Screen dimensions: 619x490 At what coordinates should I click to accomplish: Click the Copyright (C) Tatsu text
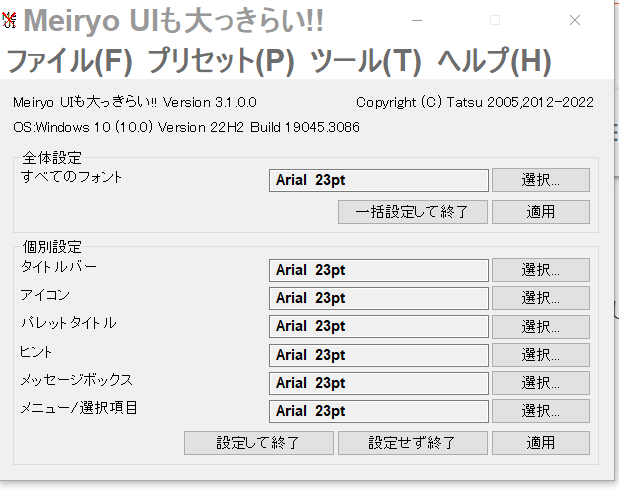pyautogui.click(x=475, y=103)
